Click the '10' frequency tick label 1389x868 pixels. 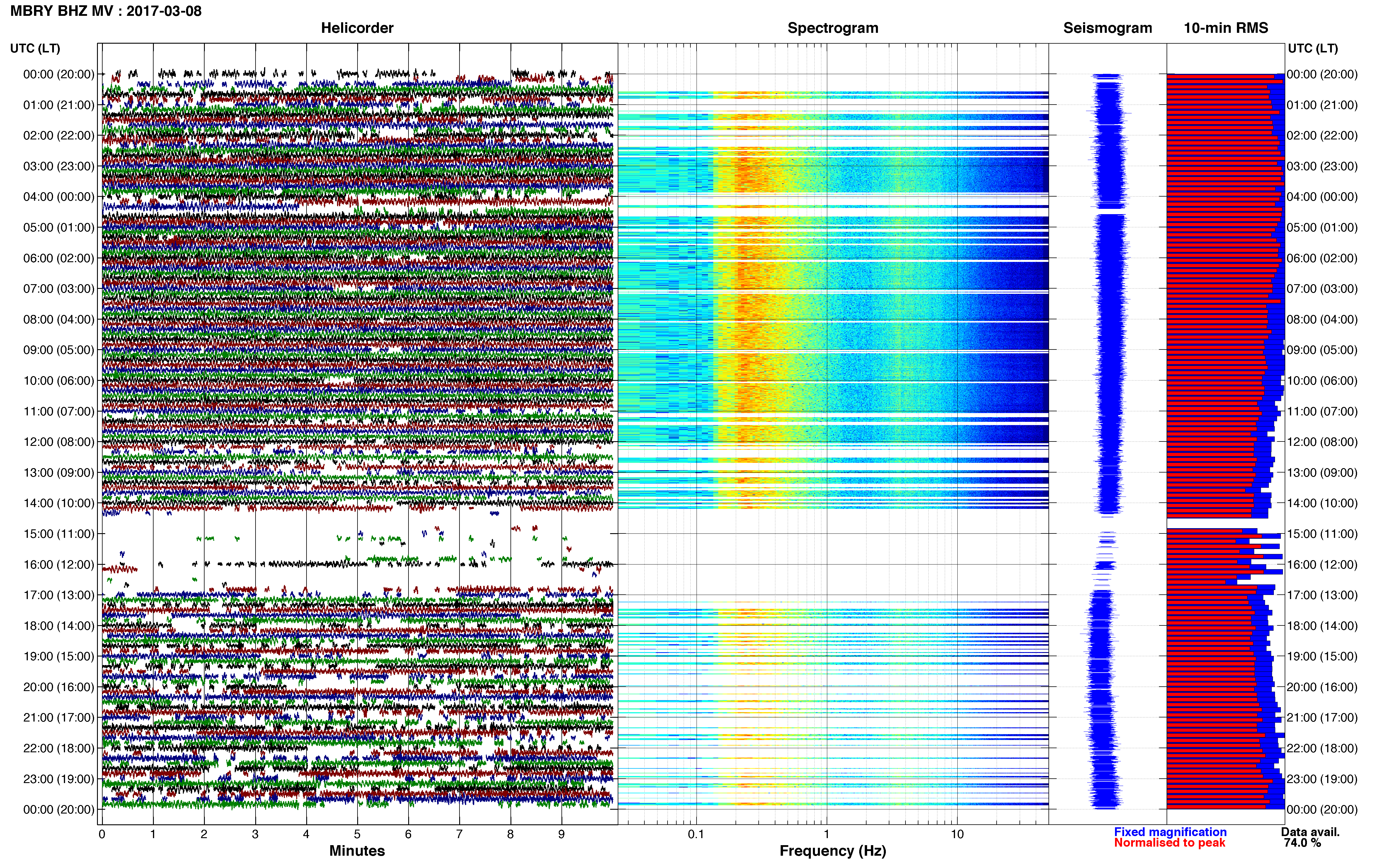[x=957, y=834]
